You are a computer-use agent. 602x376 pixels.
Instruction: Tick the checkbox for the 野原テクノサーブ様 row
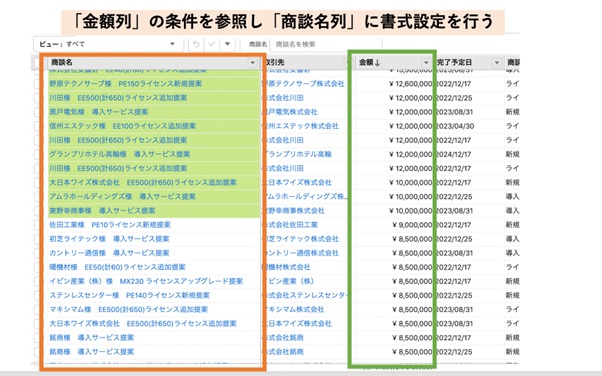click(x=37, y=84)
